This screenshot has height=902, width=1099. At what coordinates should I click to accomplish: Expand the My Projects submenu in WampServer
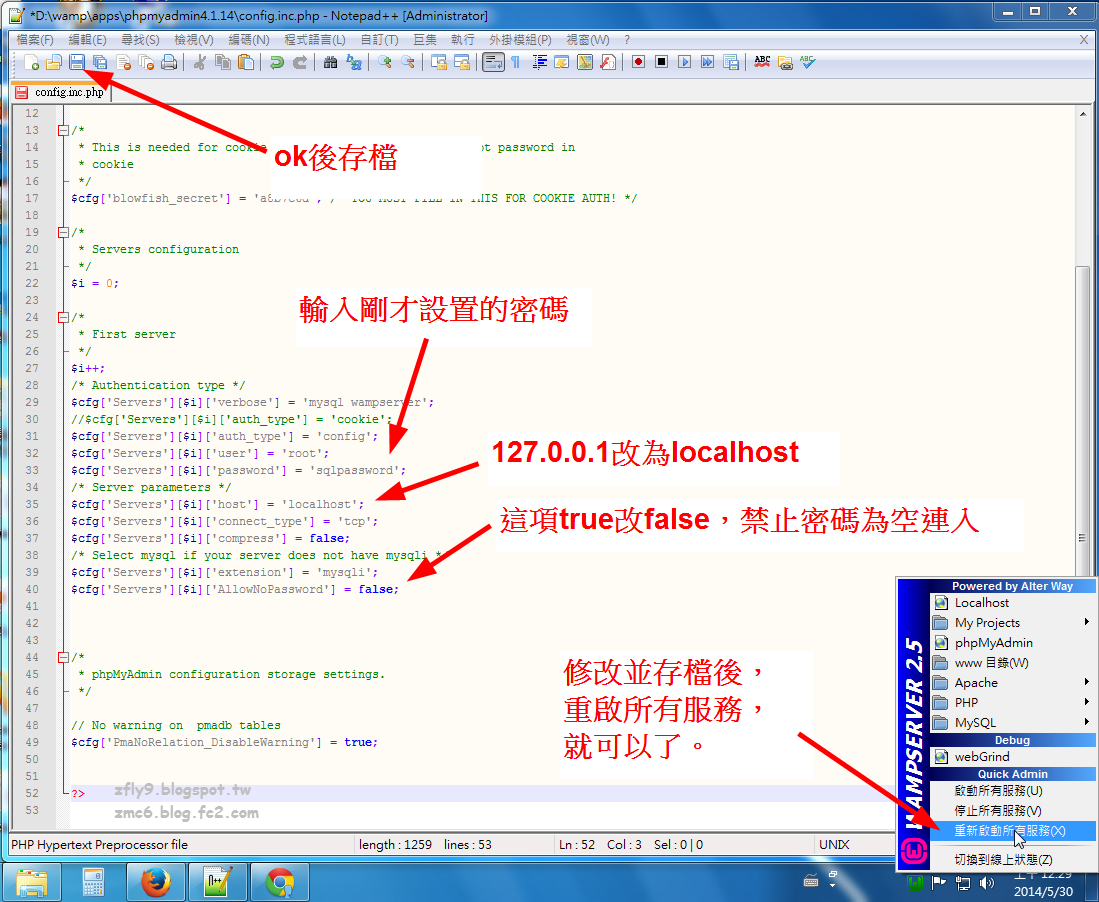(x=1013, y=622)
